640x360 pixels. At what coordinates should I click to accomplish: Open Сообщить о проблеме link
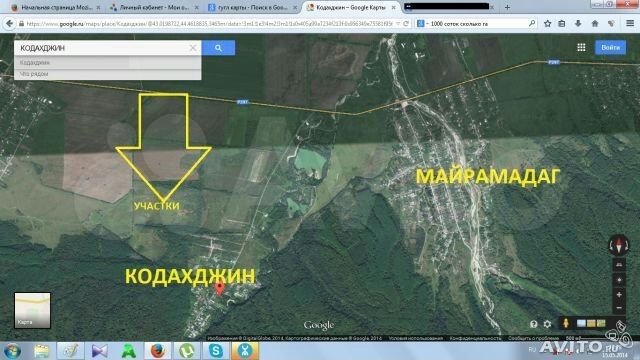click(533, 338)
